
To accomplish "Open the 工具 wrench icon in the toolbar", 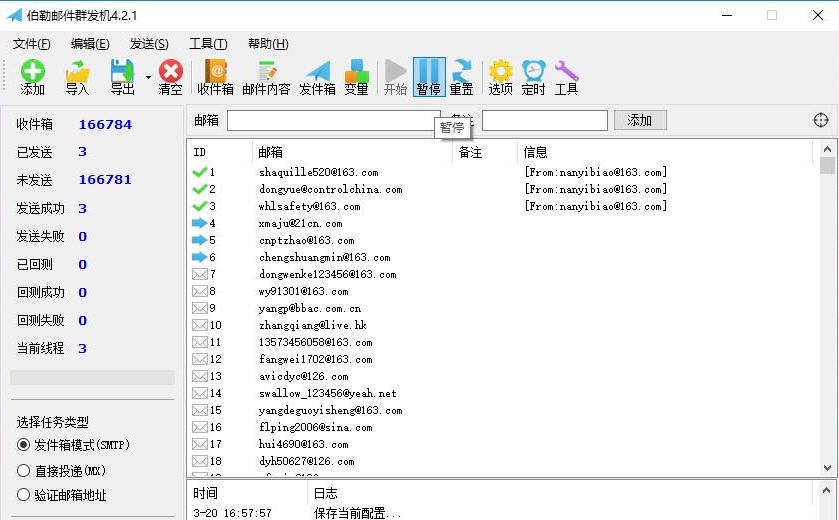I will tap(566, 78).
